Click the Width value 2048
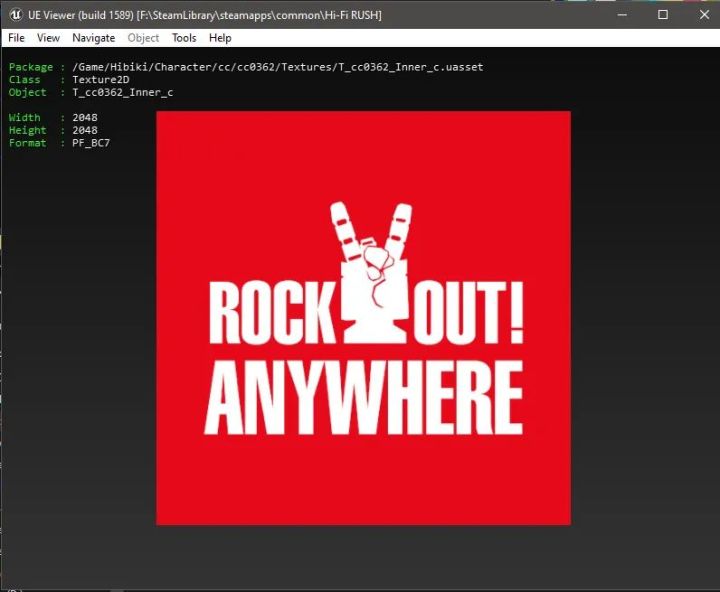Screen dimensions: 720x592 (85, 118)
